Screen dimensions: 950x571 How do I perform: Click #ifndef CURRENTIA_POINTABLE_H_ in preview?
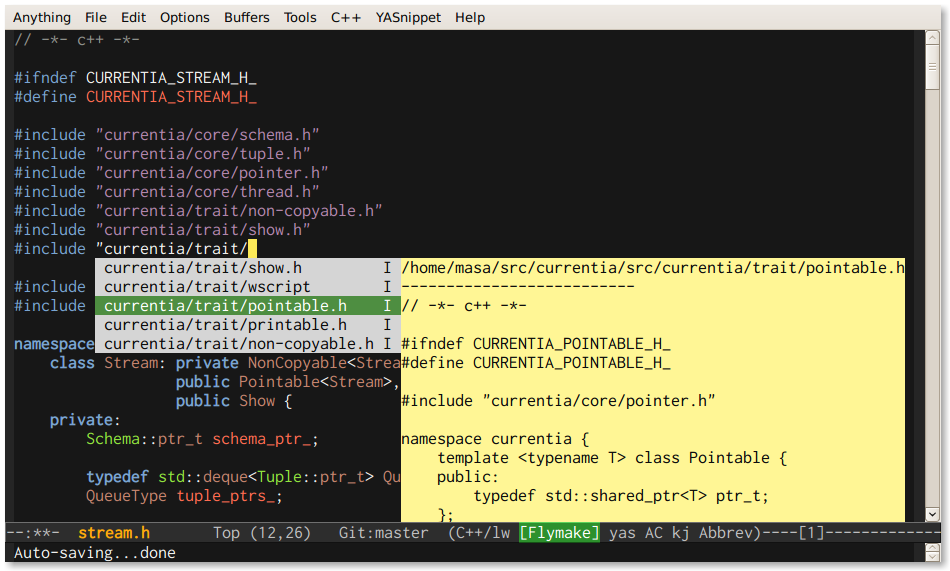tap(536, 344)
